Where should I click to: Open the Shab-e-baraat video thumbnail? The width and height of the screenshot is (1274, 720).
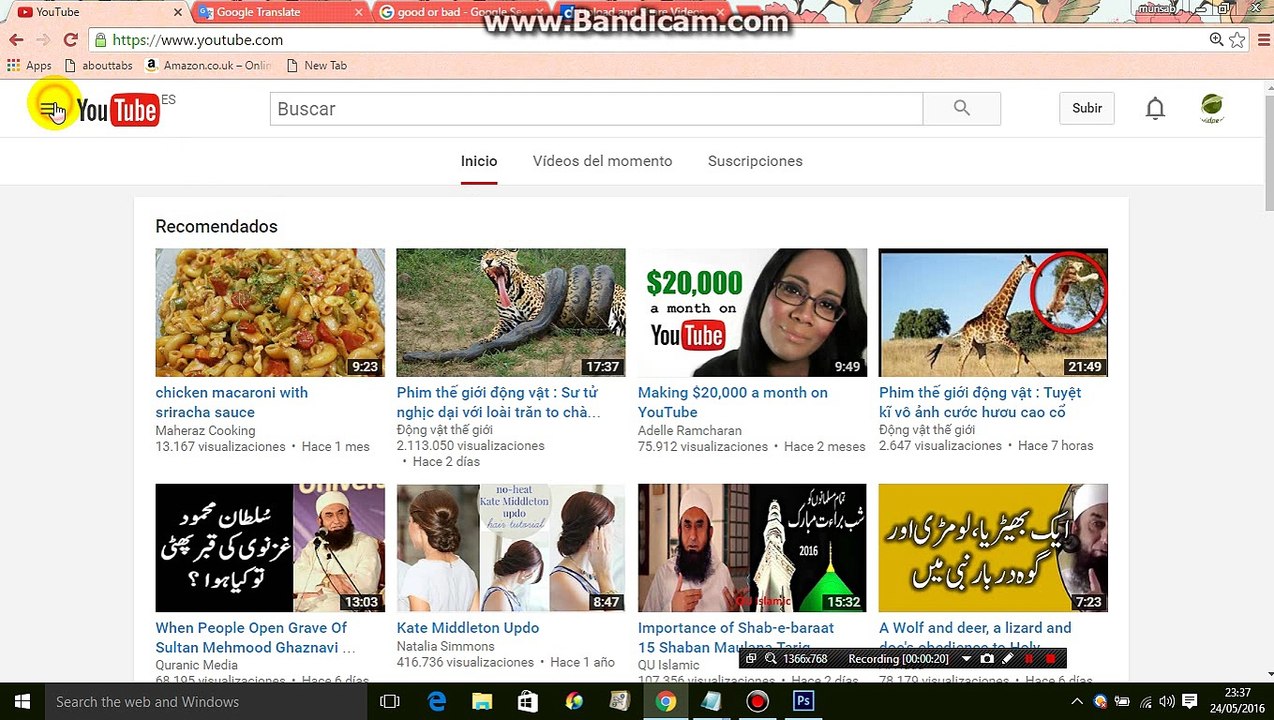click(x=752, y=548)
